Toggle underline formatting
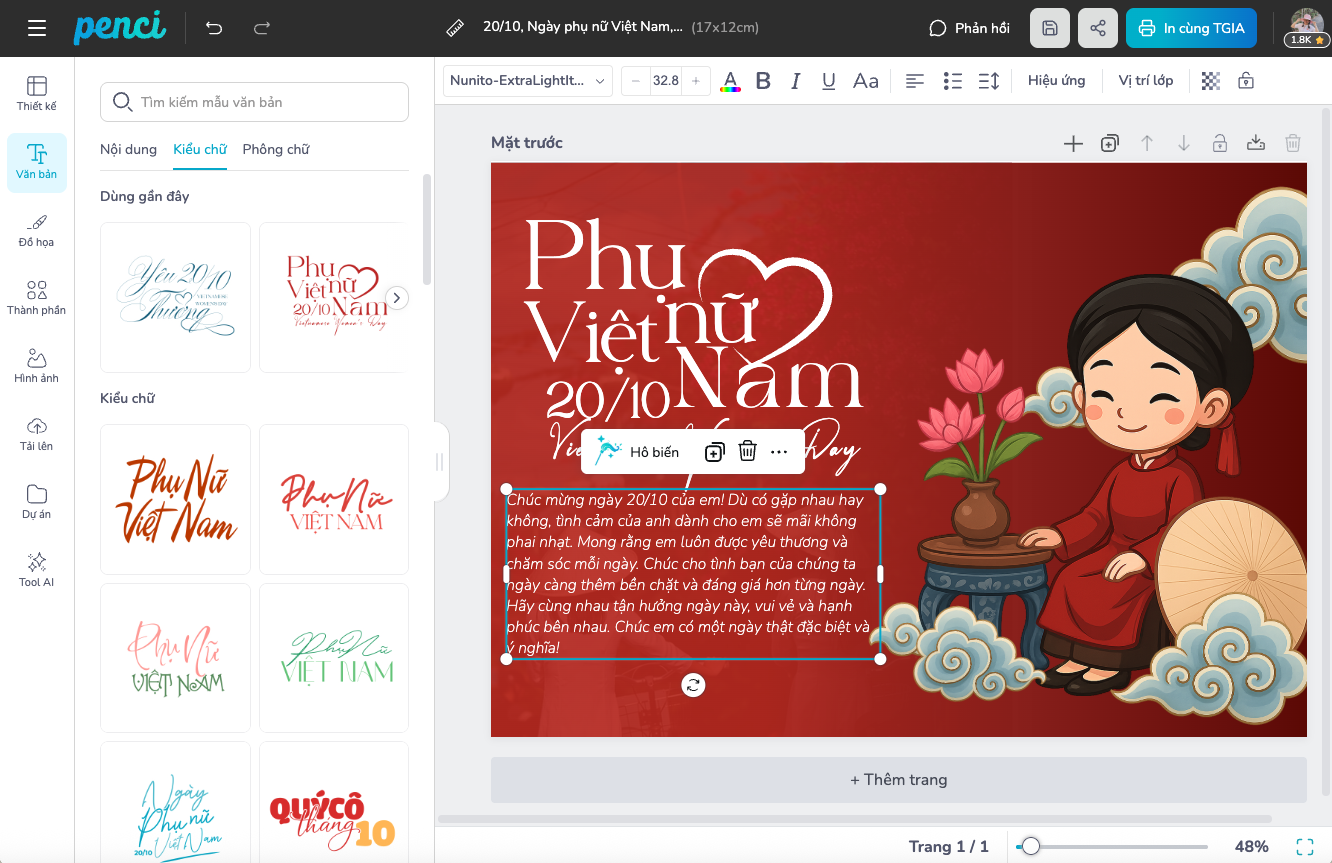 click(x=828, y=81)
